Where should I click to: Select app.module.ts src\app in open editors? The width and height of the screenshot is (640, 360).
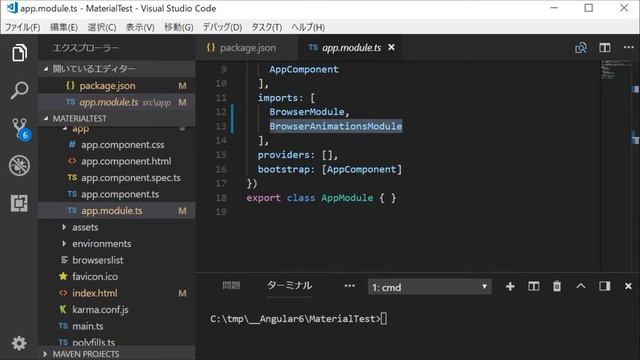(x=117, y=102)
